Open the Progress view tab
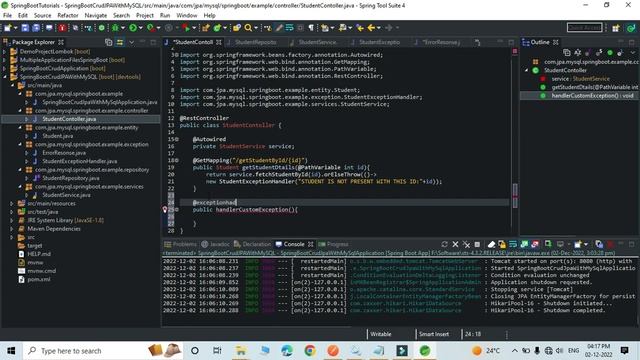Image resolution: width=640 pixels, height=360 pixels. point(333,244)
